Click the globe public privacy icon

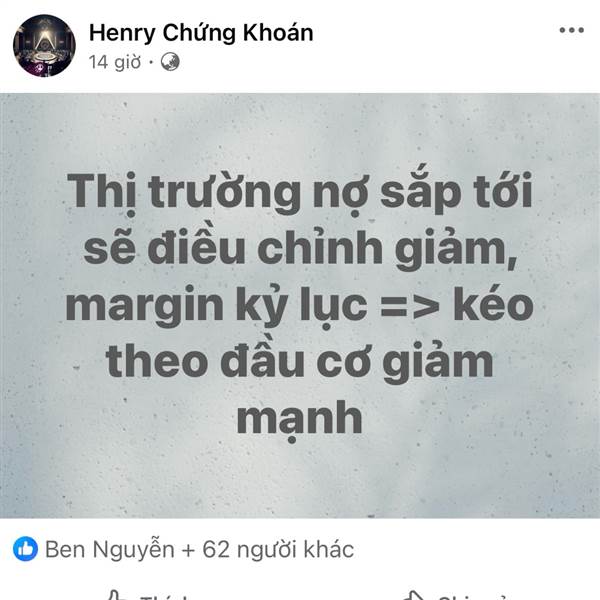(170, 62)
